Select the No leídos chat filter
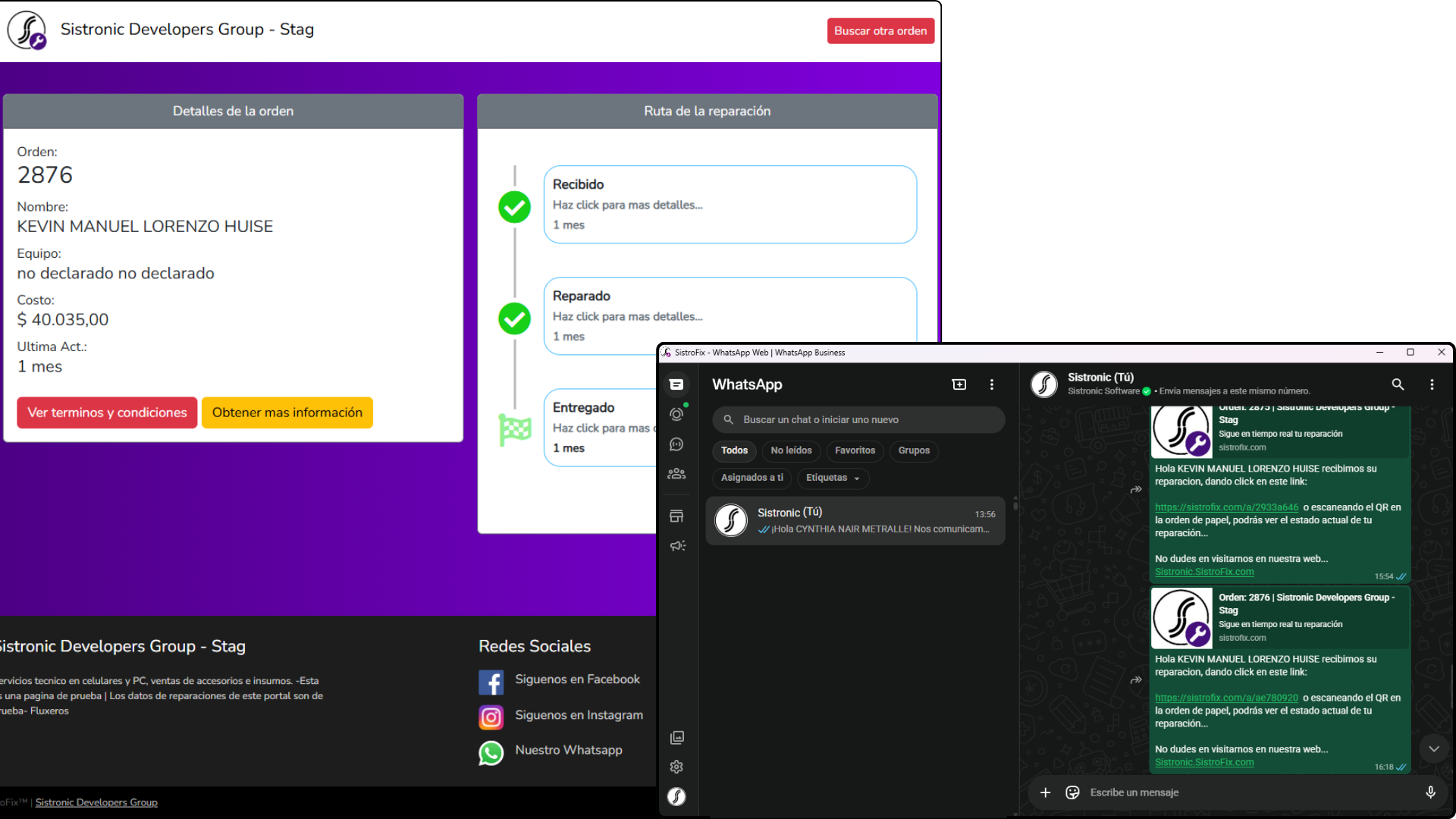The image size is (1456, 819). tap(791, 450)
